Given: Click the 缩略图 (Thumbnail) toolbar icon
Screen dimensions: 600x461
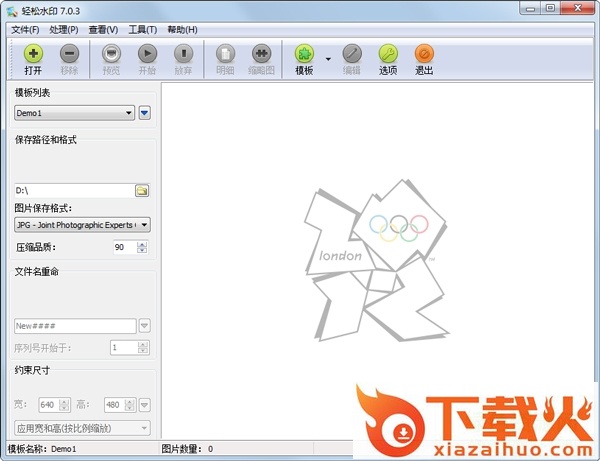Looking at the screenshot, I should 261,54.
